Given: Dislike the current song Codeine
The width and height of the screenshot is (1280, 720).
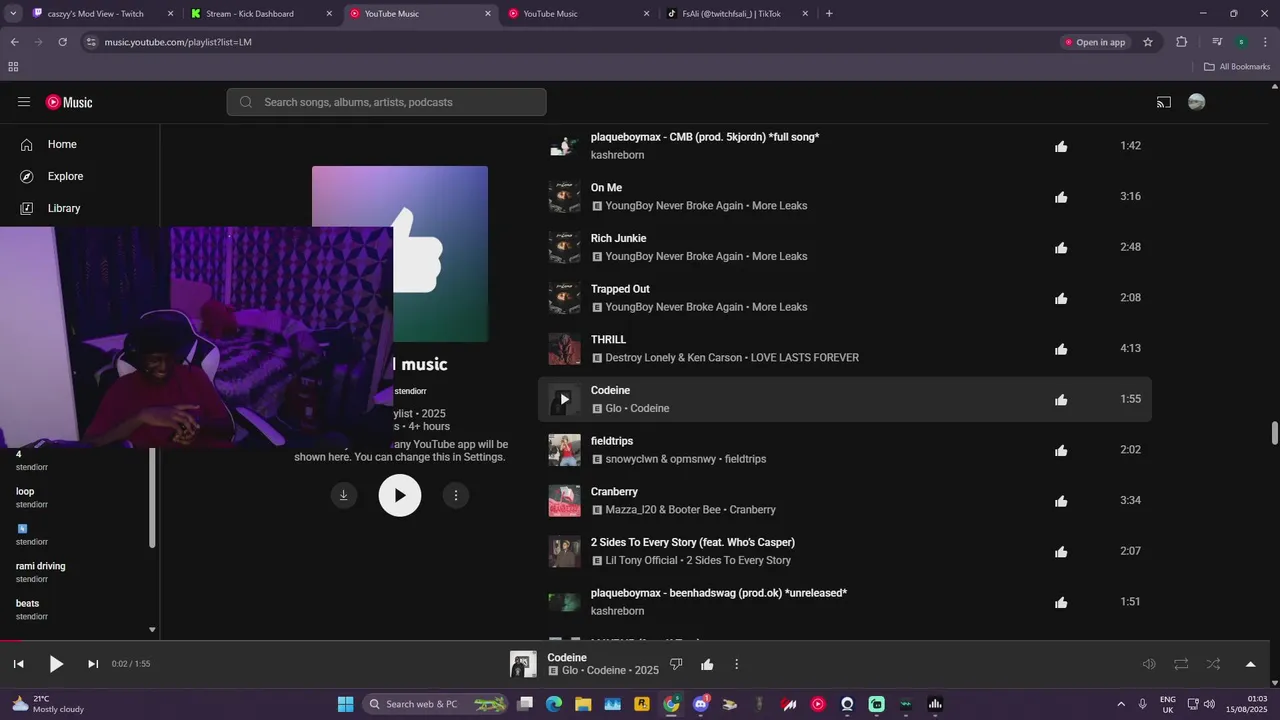Looking at the screenshot, I should click(x=676, y=664).
